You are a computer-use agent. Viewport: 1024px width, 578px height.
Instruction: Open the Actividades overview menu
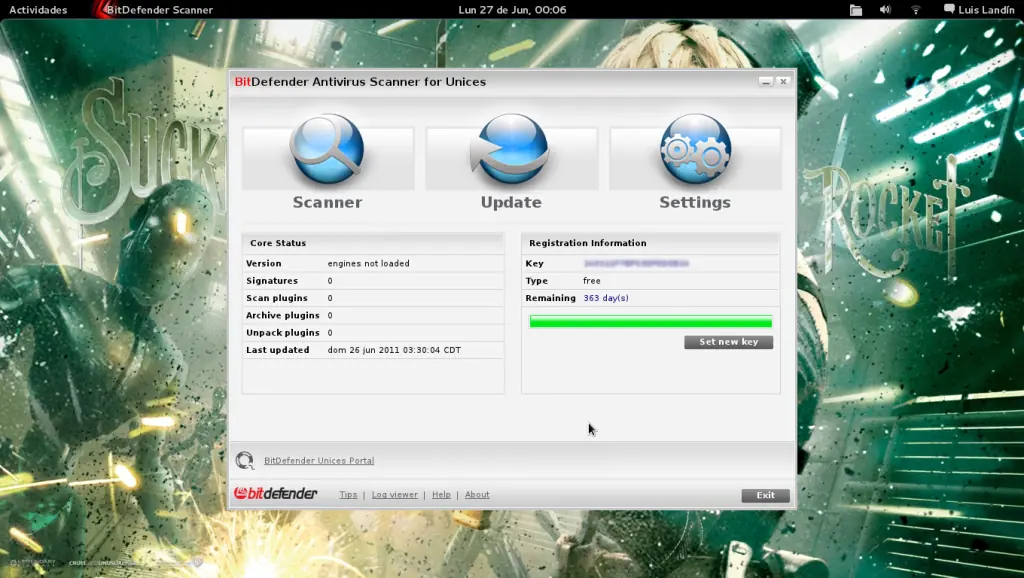(x=38, y=10)
